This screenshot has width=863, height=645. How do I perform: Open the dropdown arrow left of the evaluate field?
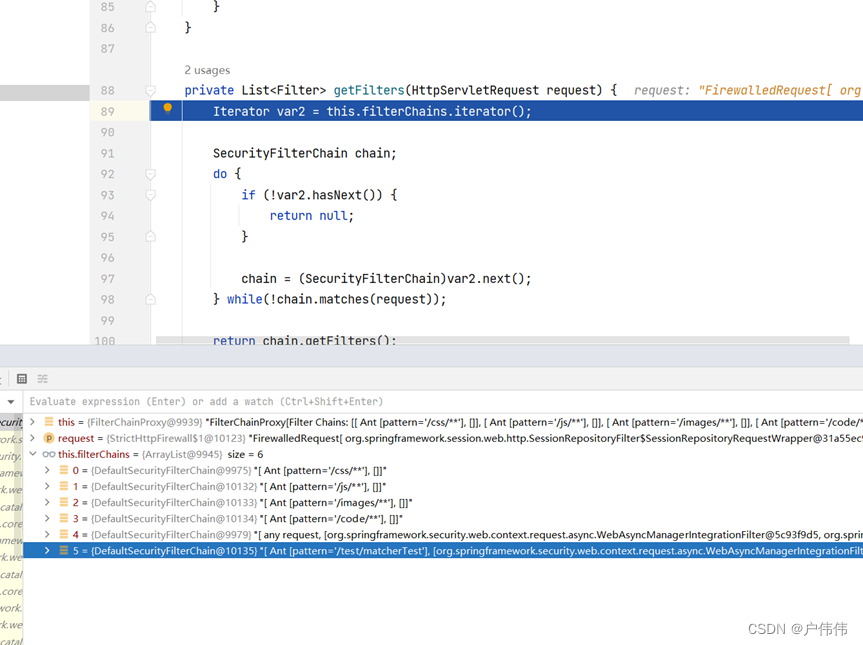point(11,402)
